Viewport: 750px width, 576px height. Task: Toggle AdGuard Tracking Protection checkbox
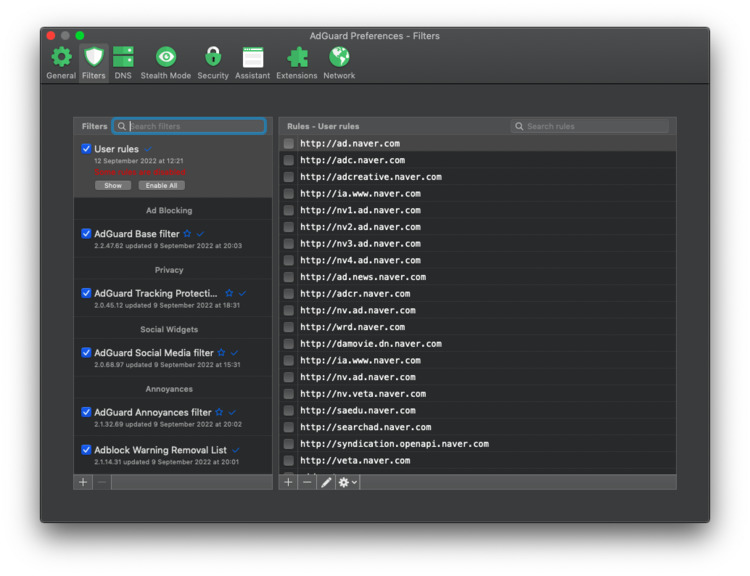click(86, 293)
